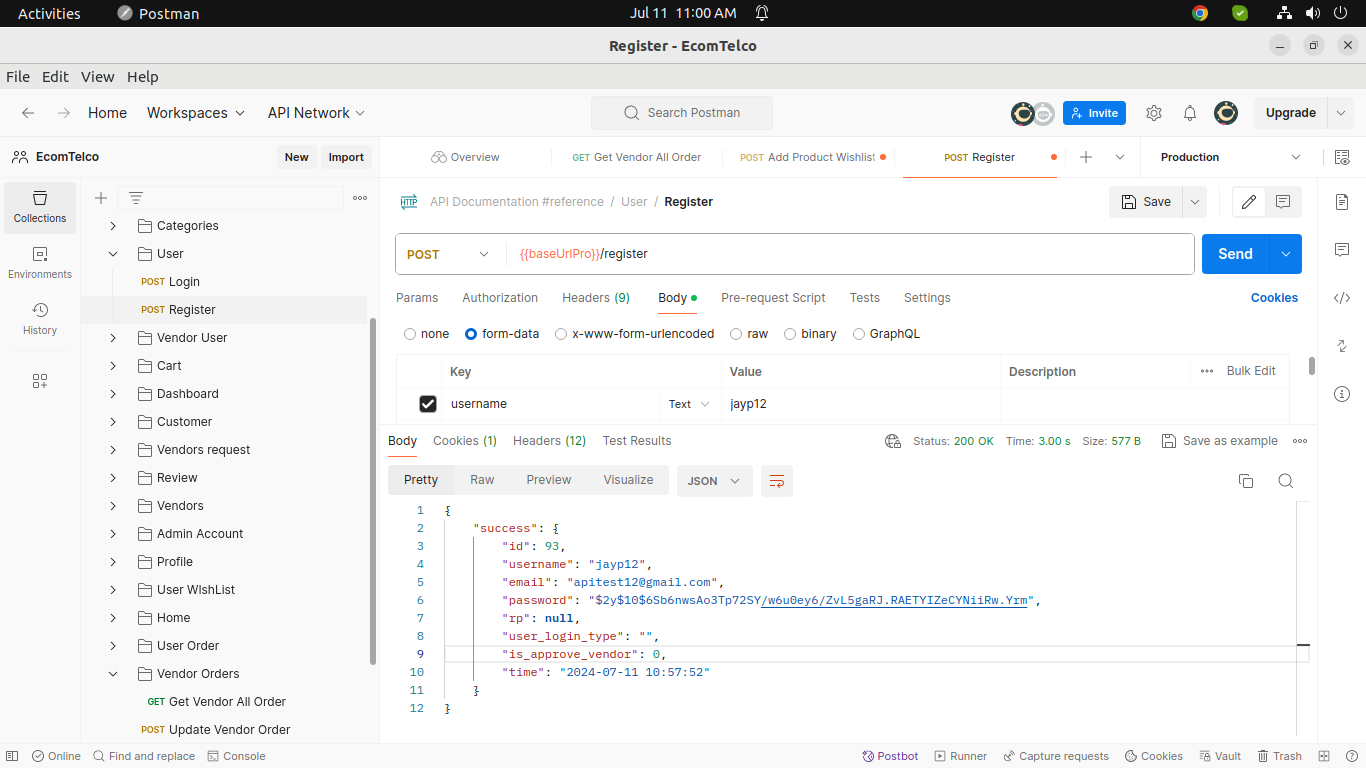This screenshot has width=1366, height=768.
Task: Open the Raw response view
Action: coord(482,480)
